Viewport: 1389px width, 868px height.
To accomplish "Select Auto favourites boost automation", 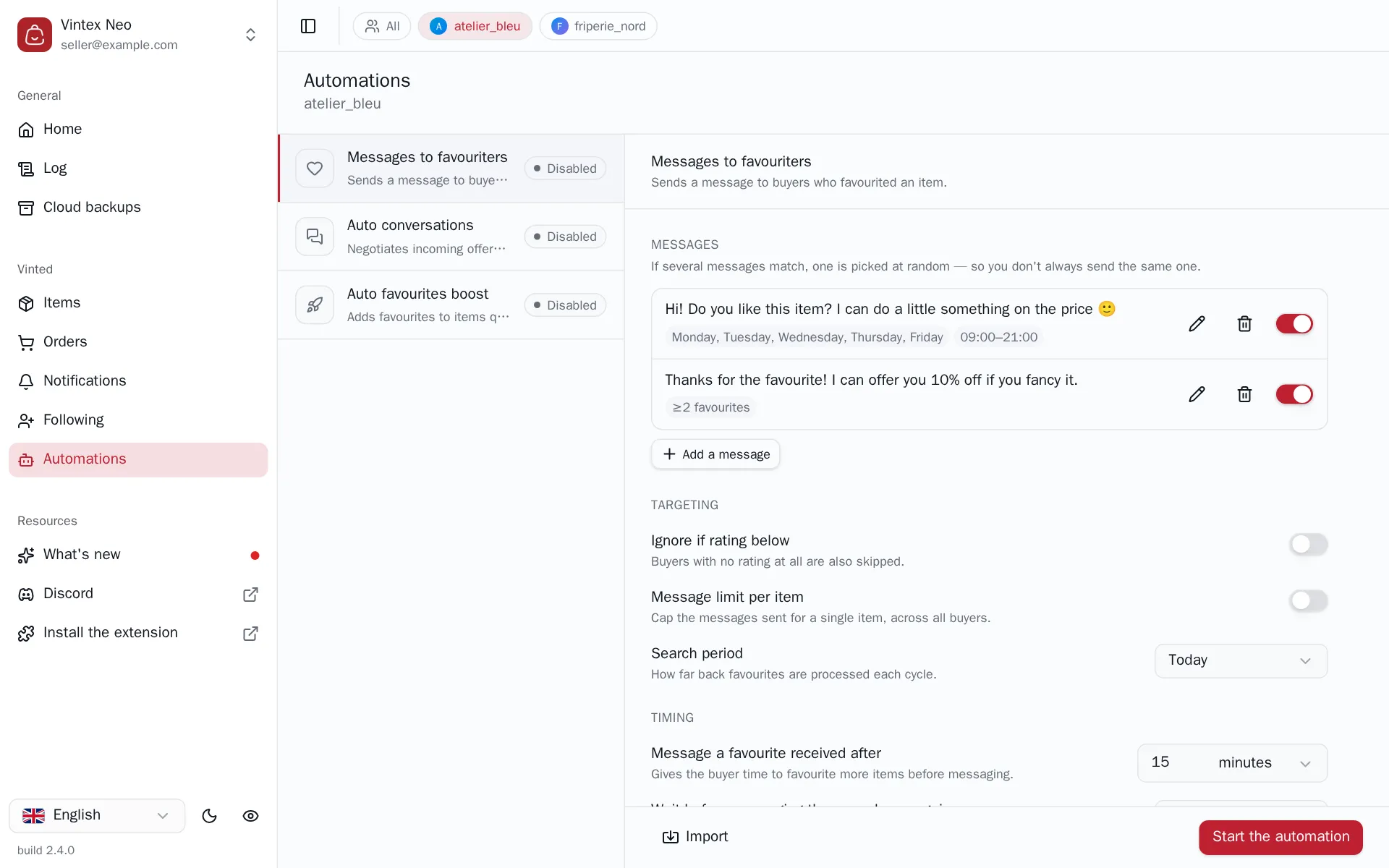I will [451, 305].
